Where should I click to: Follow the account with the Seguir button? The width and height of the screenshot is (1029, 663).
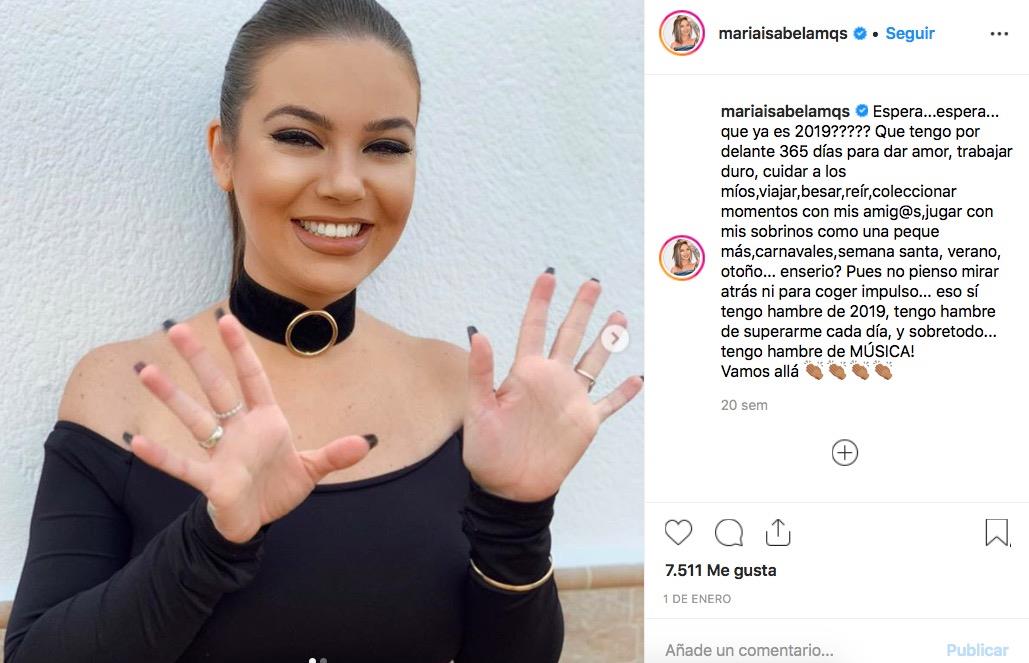(x=910, y=33)
